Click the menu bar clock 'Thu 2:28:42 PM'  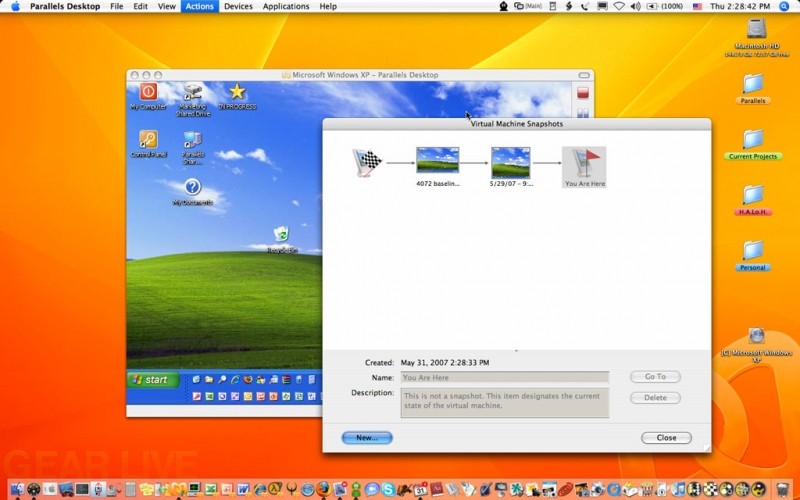(x=740, y=6)
